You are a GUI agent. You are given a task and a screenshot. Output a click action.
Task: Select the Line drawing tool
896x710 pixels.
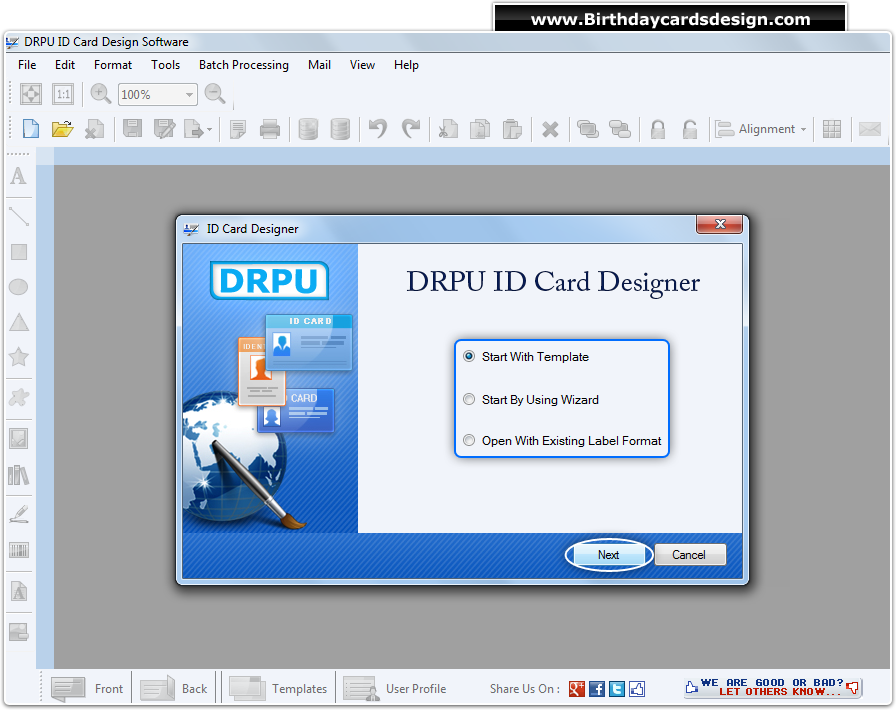point(19,216)
